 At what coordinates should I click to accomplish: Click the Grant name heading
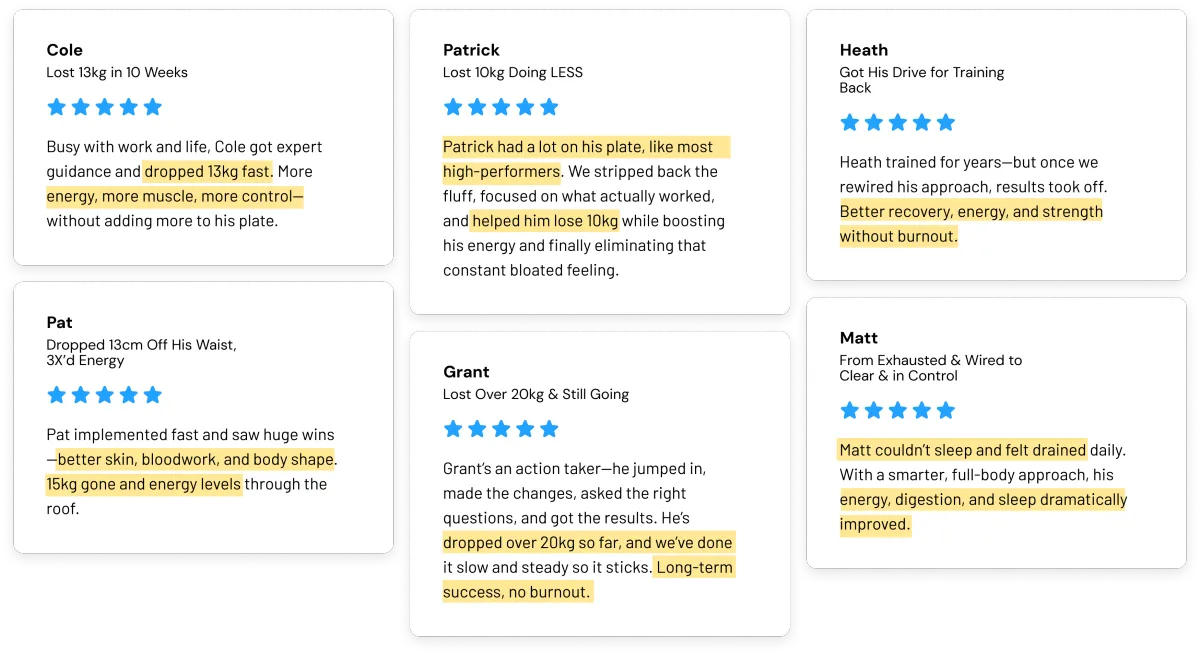pos(466,372)
